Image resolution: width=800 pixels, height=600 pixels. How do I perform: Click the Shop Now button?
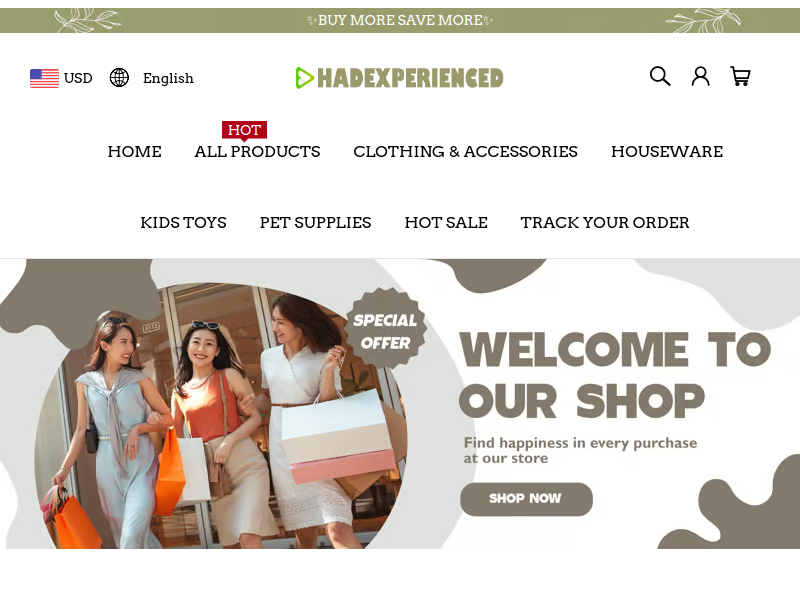[526, 499]
